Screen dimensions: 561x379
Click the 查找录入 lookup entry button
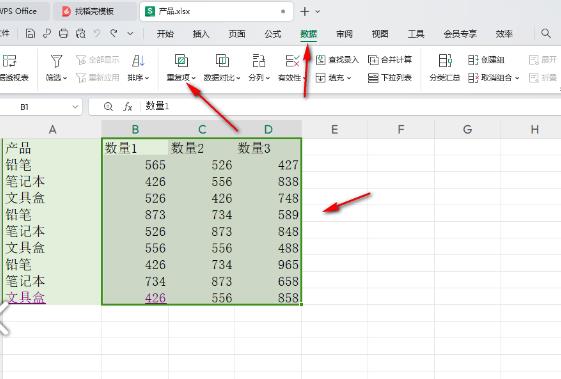tap(337, 60)
